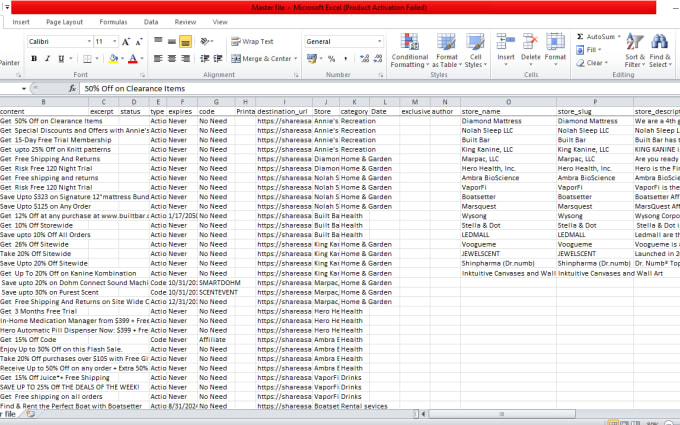The height and width of the screenshot is (425, 680).
Task: Open the font size dropdown
Action: tap(114, 42)
